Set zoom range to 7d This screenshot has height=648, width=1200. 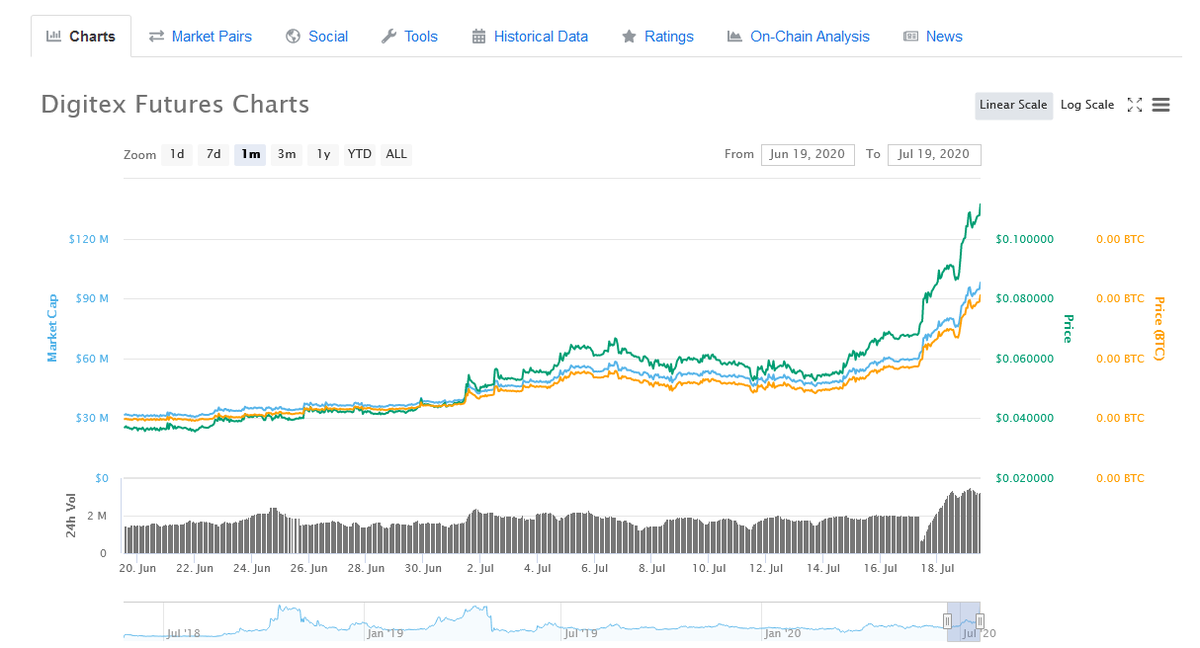coord(213,154)
